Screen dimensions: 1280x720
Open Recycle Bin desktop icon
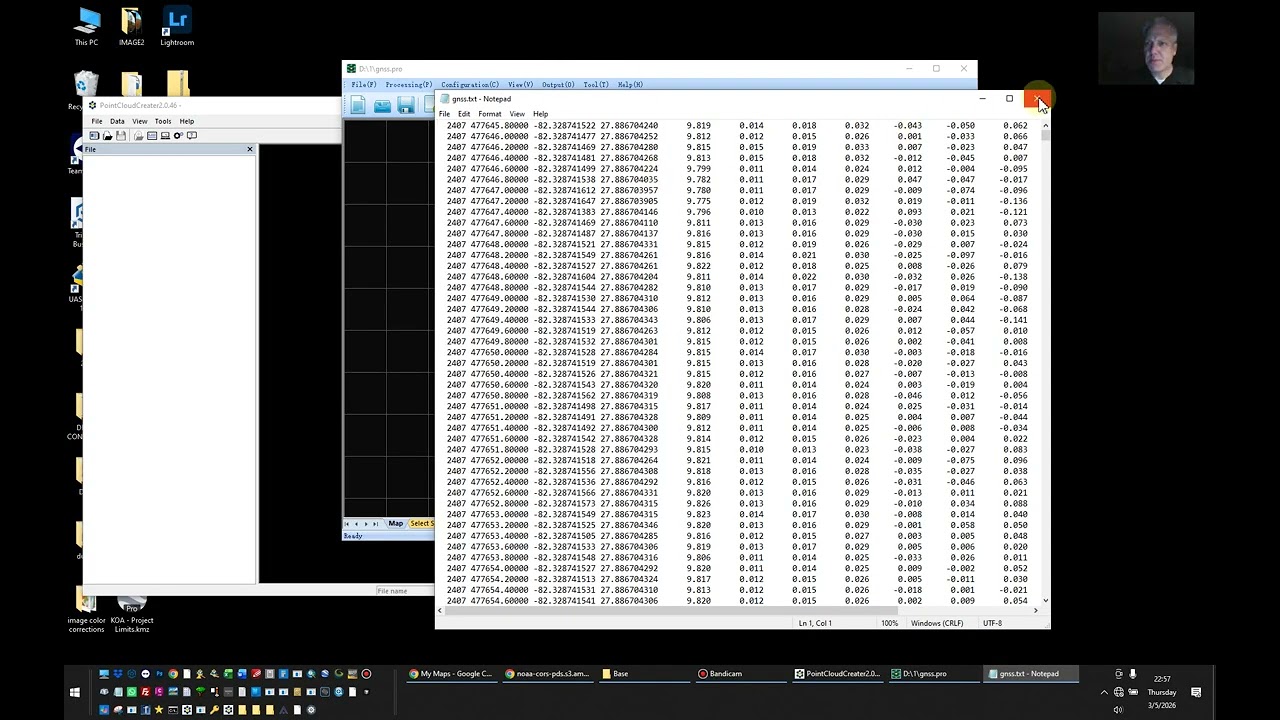pos(85,90)
